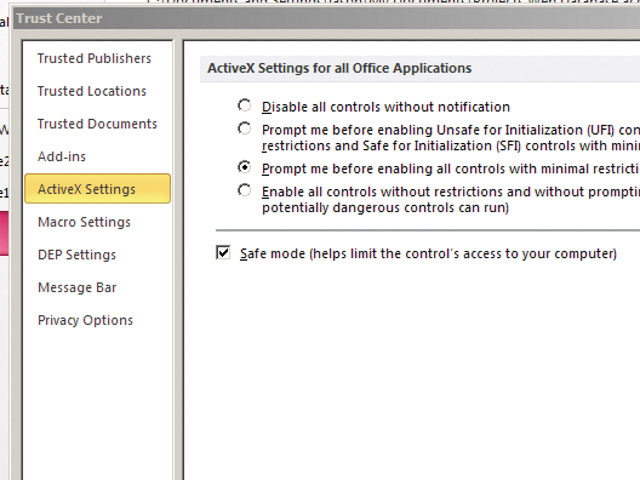Open Macro Settings

[84, 222]
